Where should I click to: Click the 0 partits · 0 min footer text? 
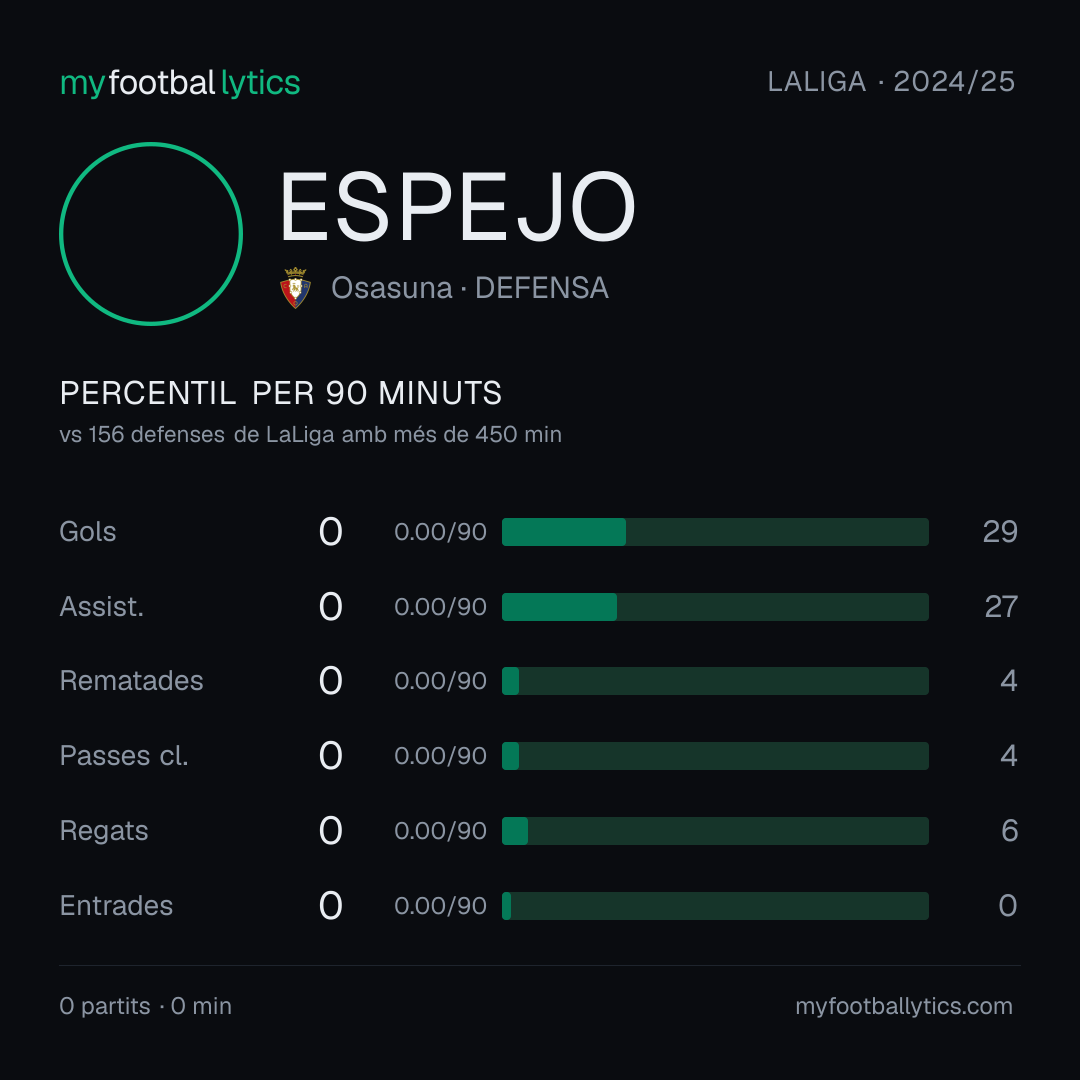pos(145,1006)
